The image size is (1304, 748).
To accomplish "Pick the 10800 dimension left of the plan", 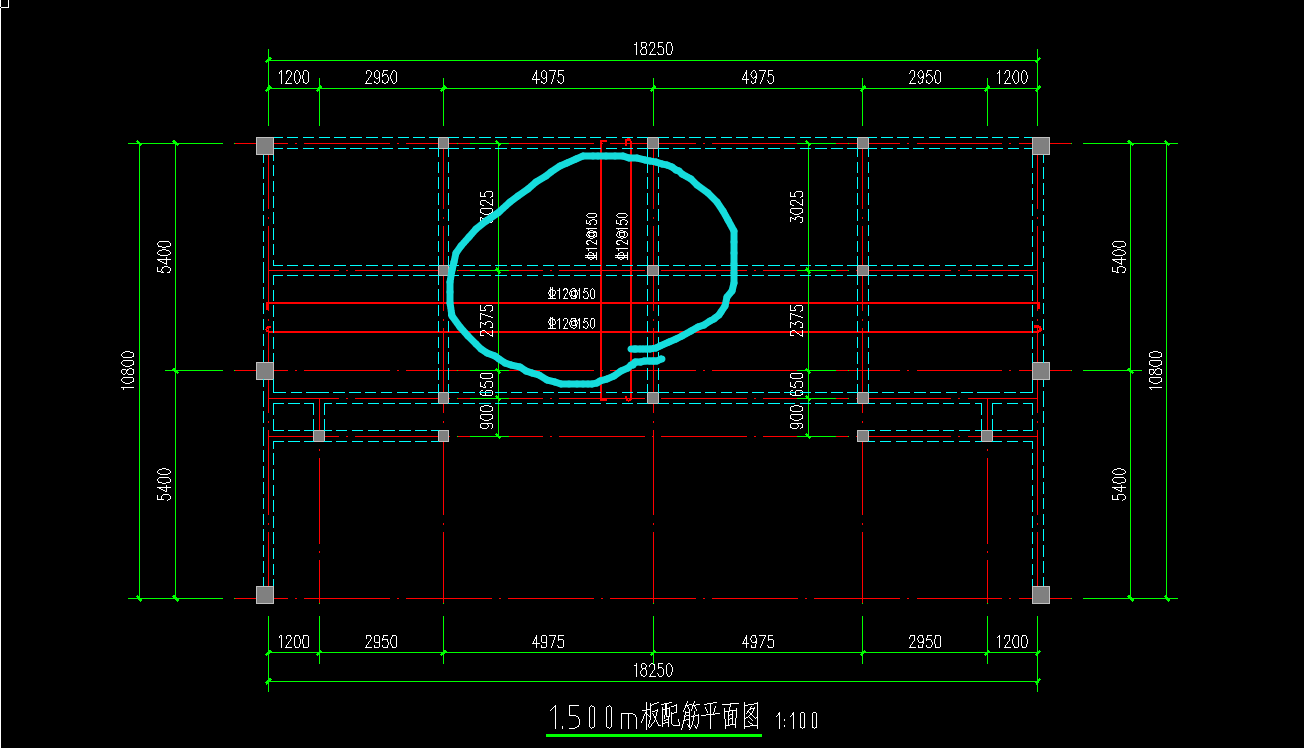I will [x=129, y=371].
